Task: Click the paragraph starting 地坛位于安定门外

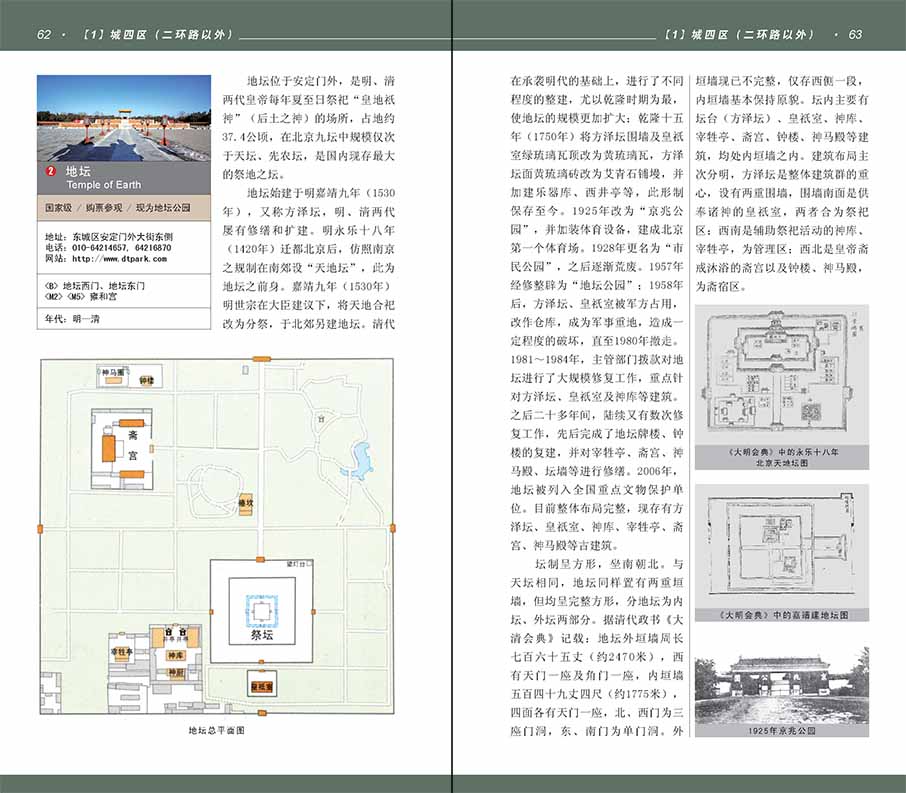Action: (309, 128)
